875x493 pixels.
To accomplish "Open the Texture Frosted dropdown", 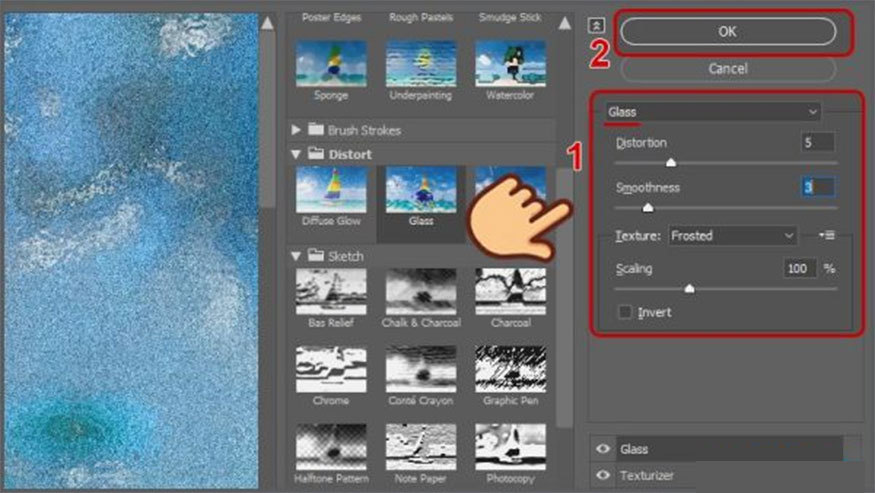I will [733, 236].
